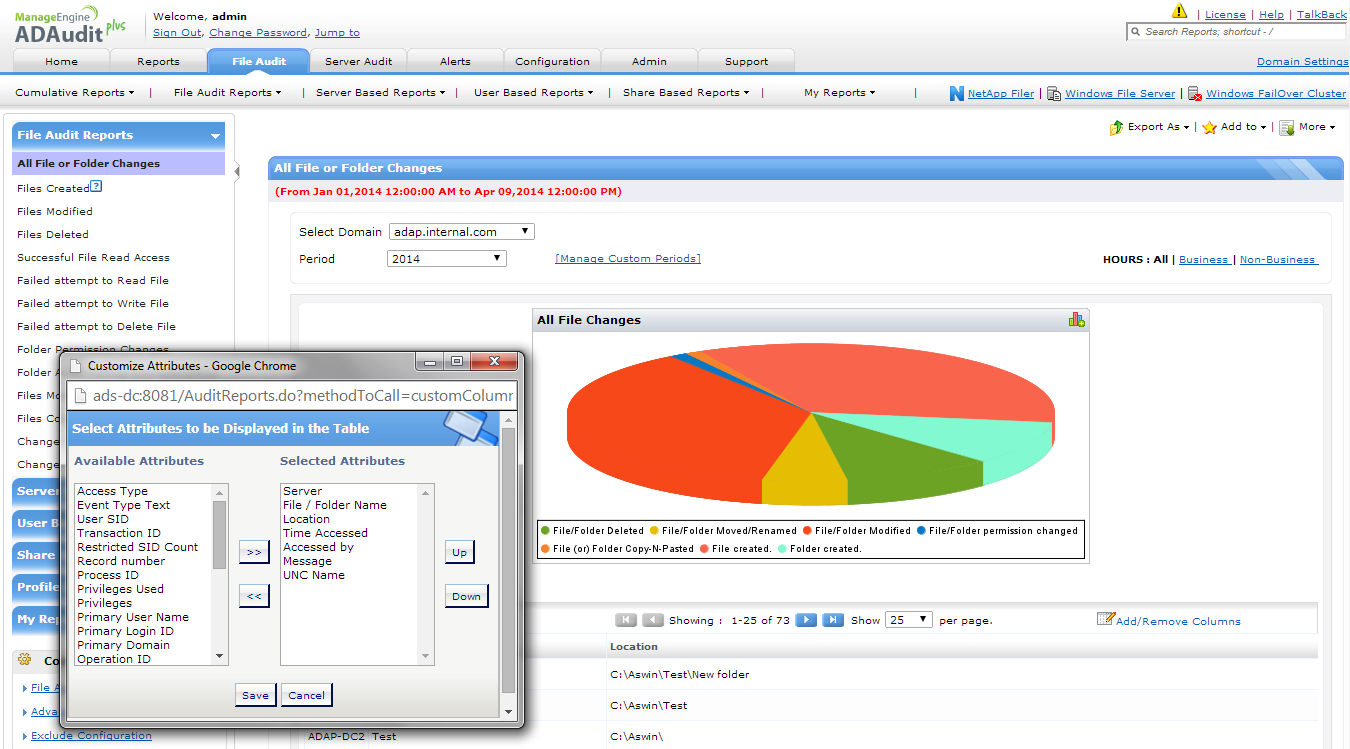The width and height of the screenshot is (1350, 749).
Task: Go to next page of results
Action: click(806, 620)
